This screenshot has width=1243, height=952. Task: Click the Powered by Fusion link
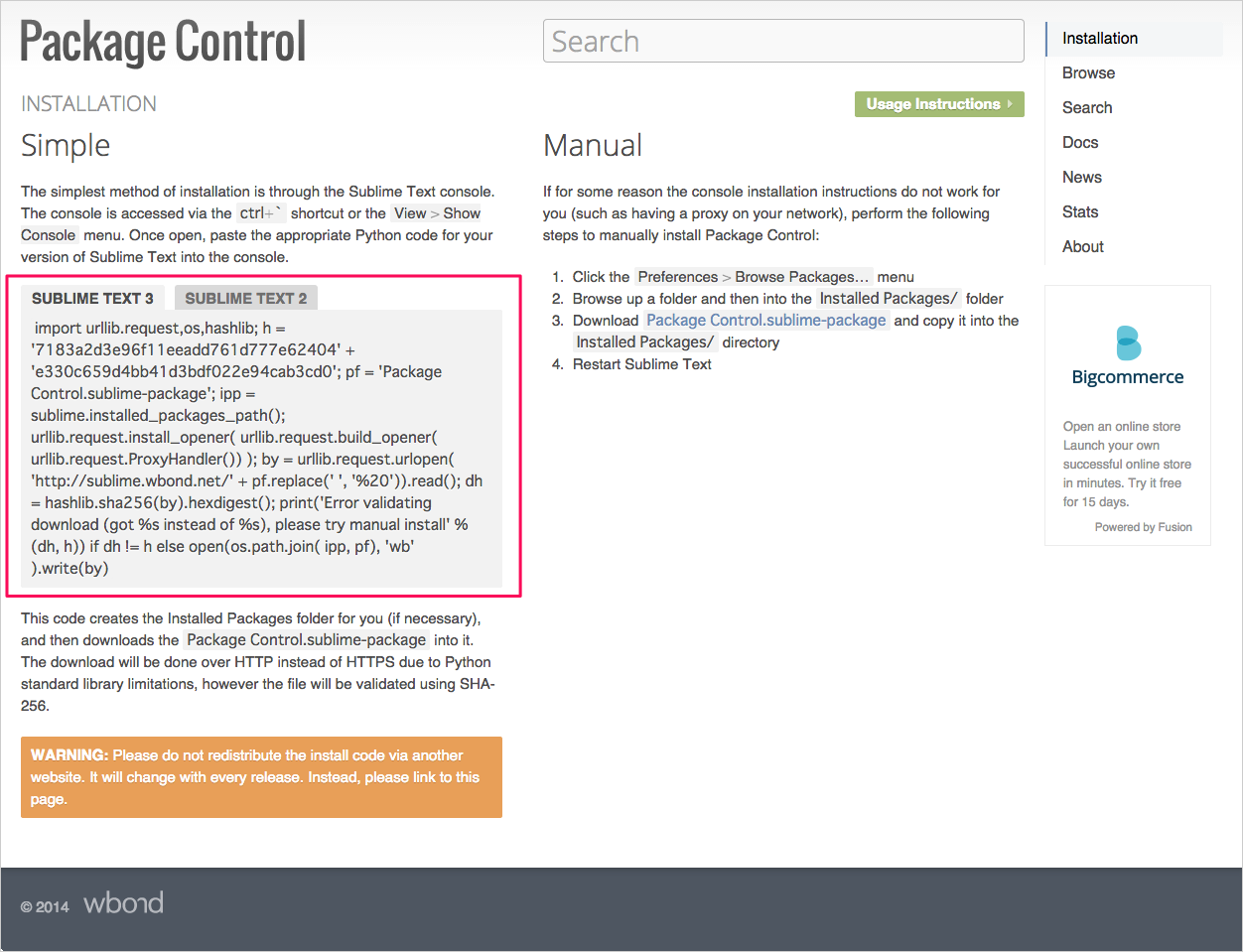tap(1144, 527)
